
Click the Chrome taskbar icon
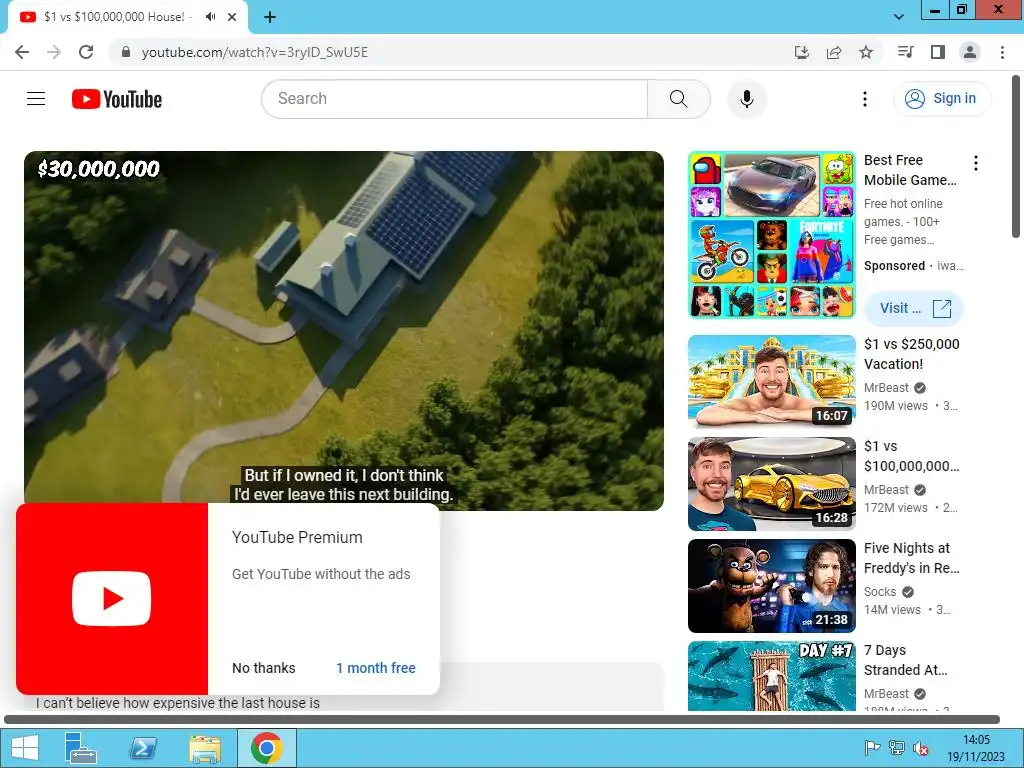pyautogui.click(x=266, y=748)
